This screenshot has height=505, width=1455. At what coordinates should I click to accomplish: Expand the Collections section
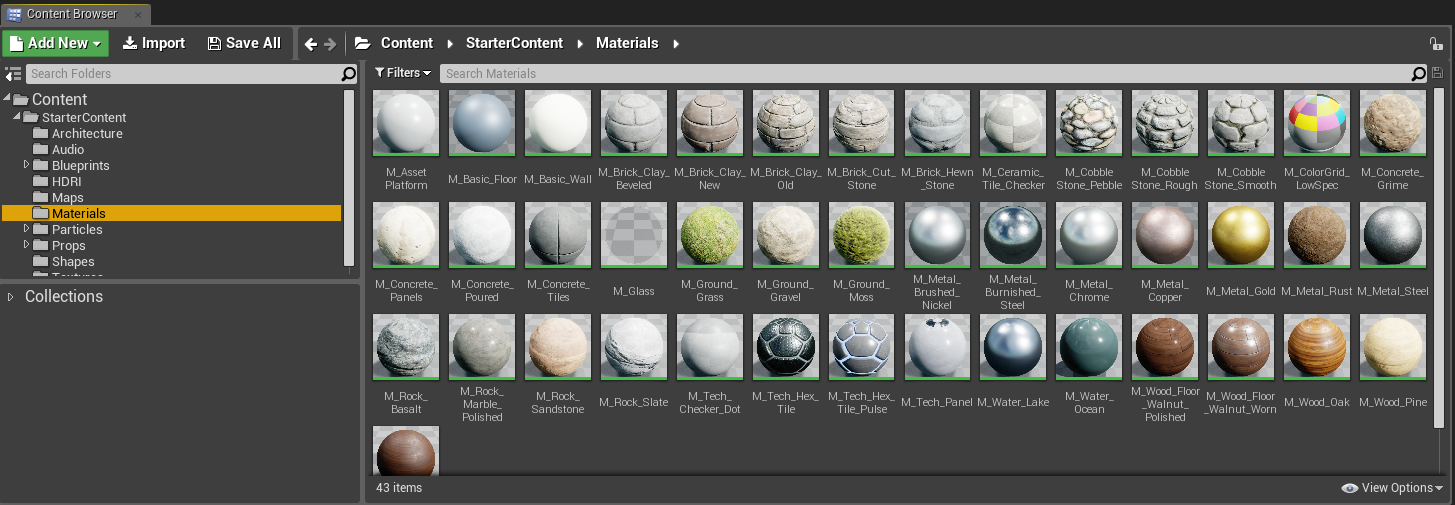(11, 297)
